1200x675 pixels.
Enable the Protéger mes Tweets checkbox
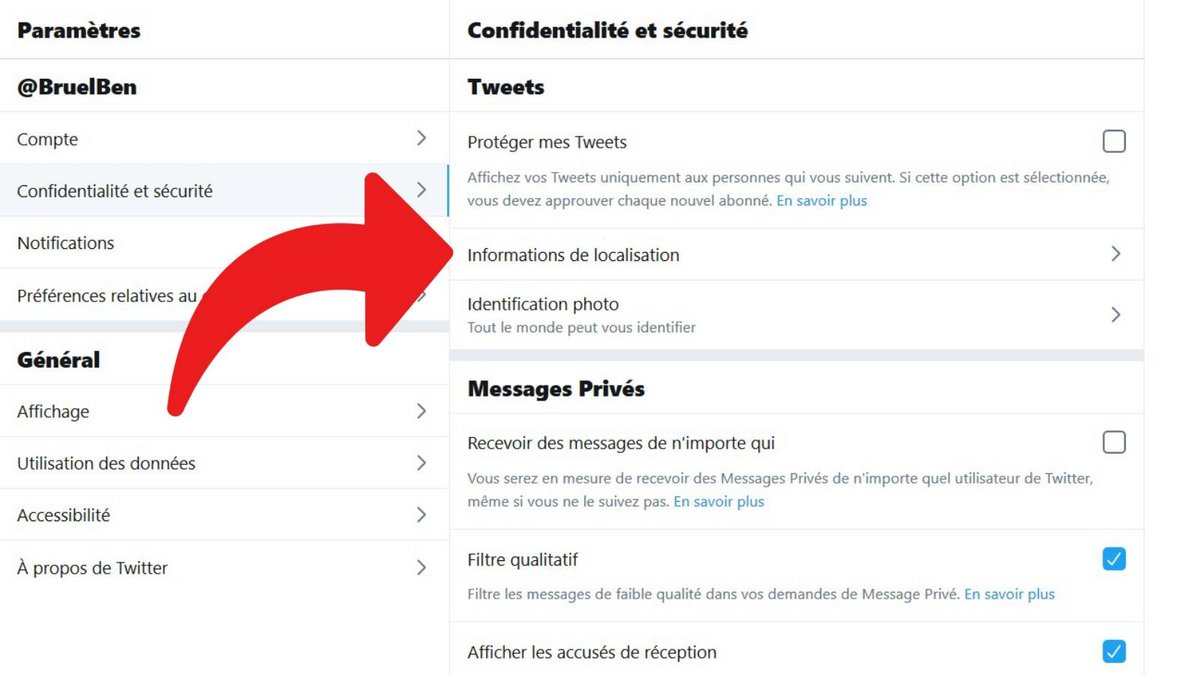[x=1114, y=141]
